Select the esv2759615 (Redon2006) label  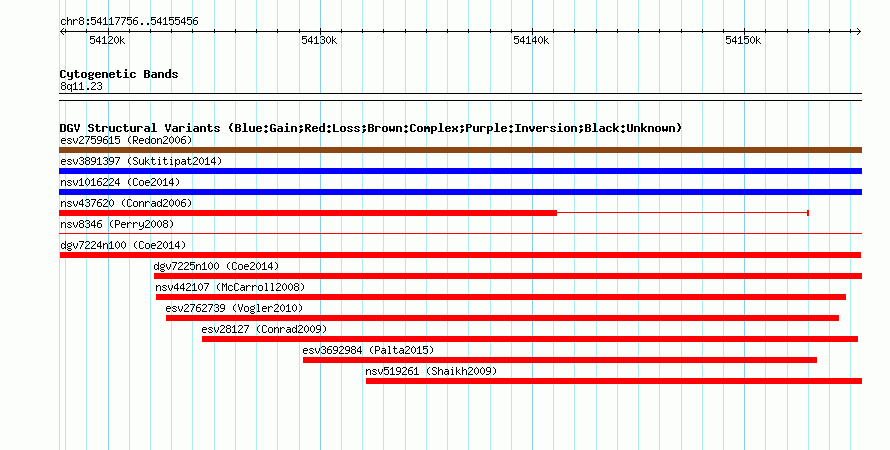[x=126, y=140]
